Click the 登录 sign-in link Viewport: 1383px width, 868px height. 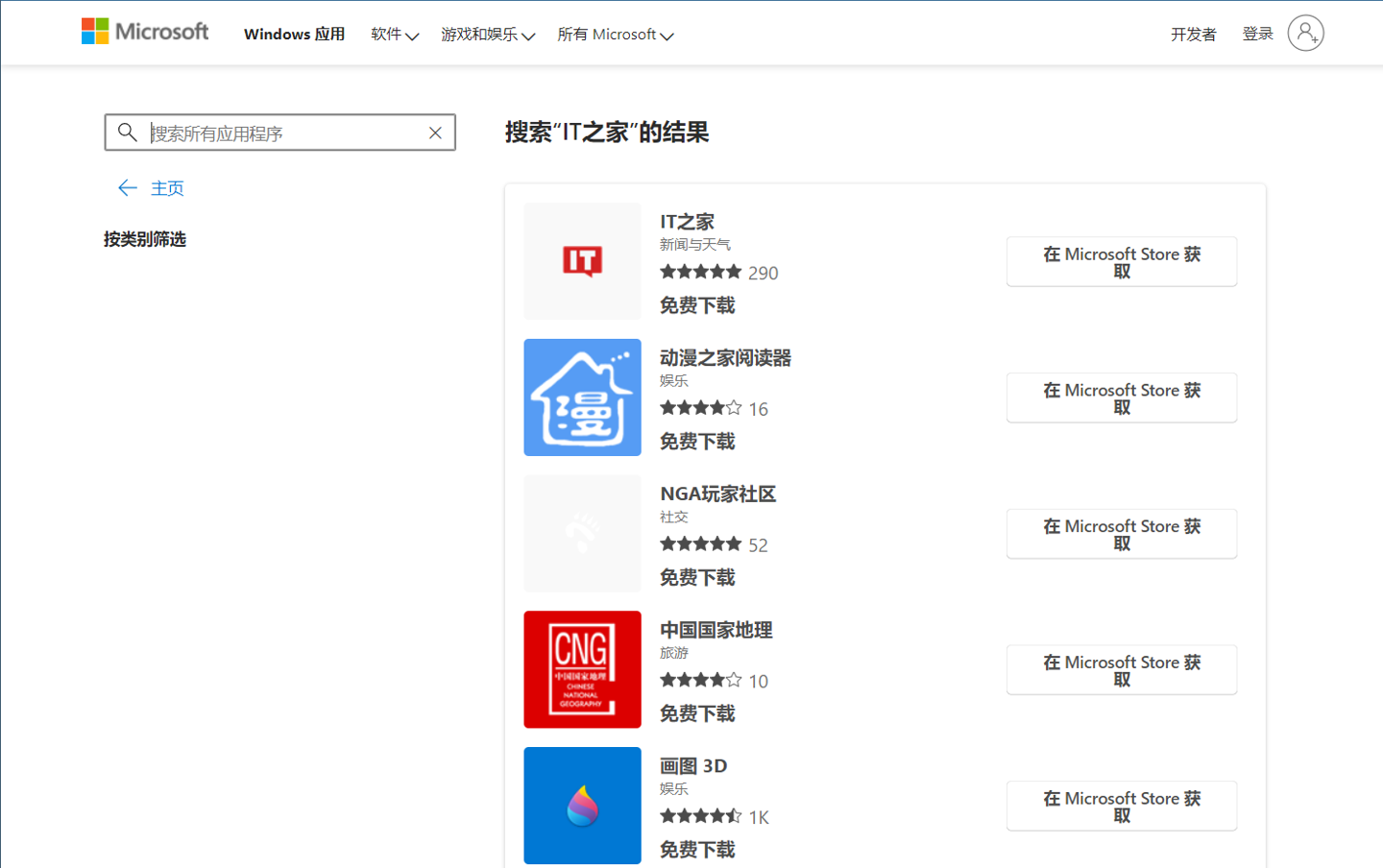(1258, 34)
